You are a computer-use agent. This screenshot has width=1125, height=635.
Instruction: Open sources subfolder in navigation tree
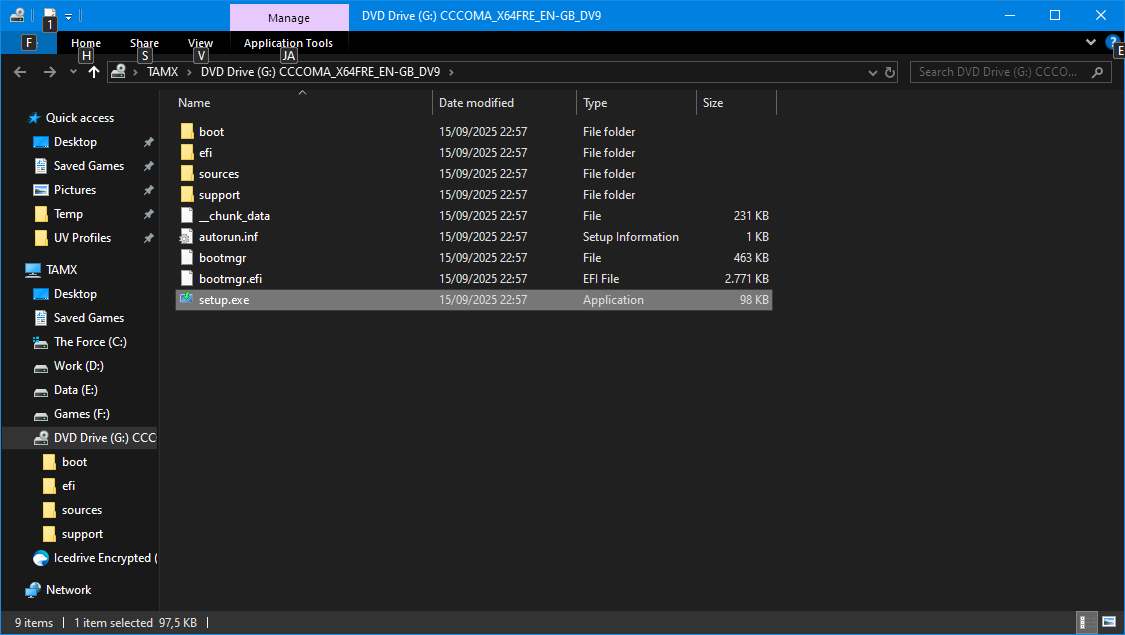coord(81,510)
